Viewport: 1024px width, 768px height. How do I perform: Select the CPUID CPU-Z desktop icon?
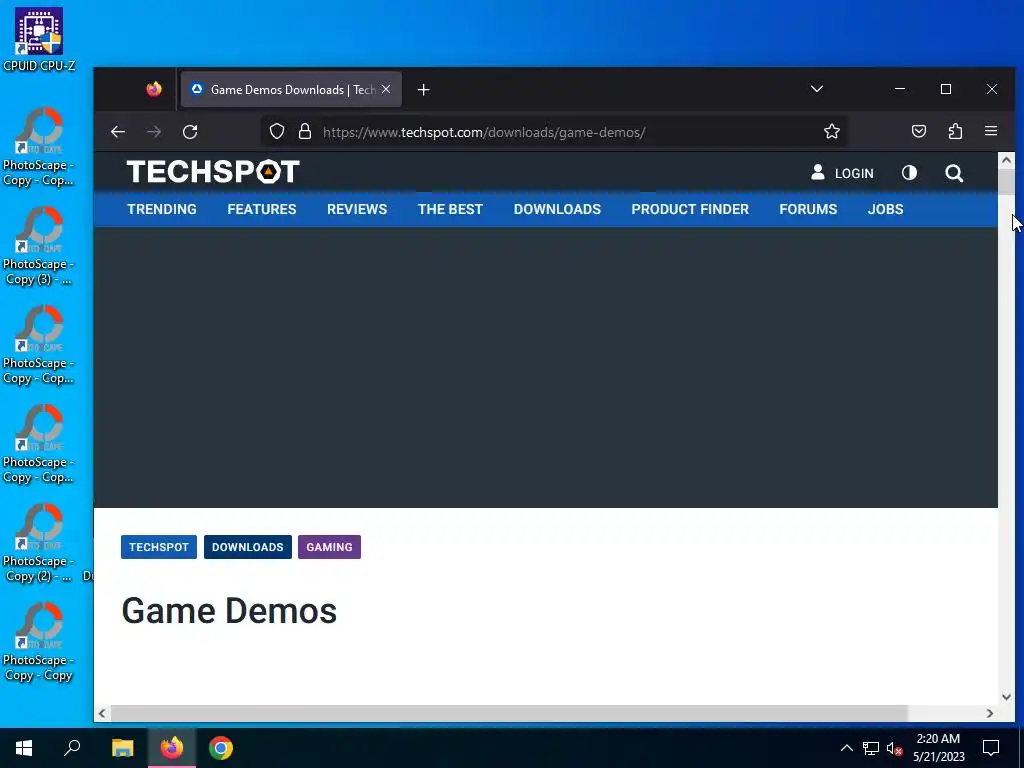(39, 39)
